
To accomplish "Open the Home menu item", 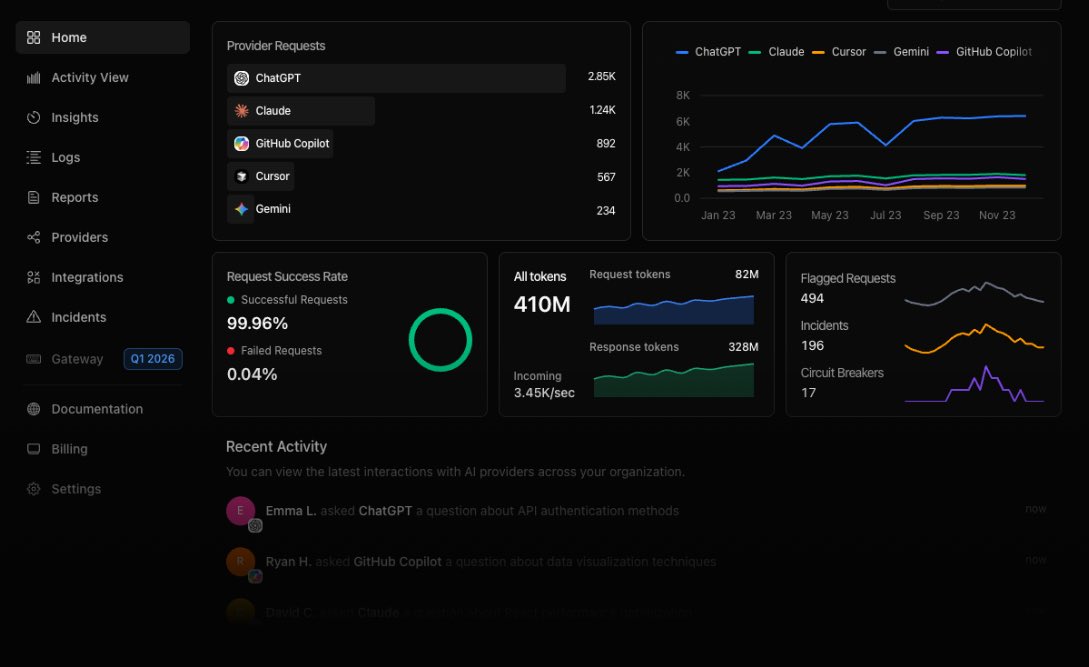I will (103, 38).
